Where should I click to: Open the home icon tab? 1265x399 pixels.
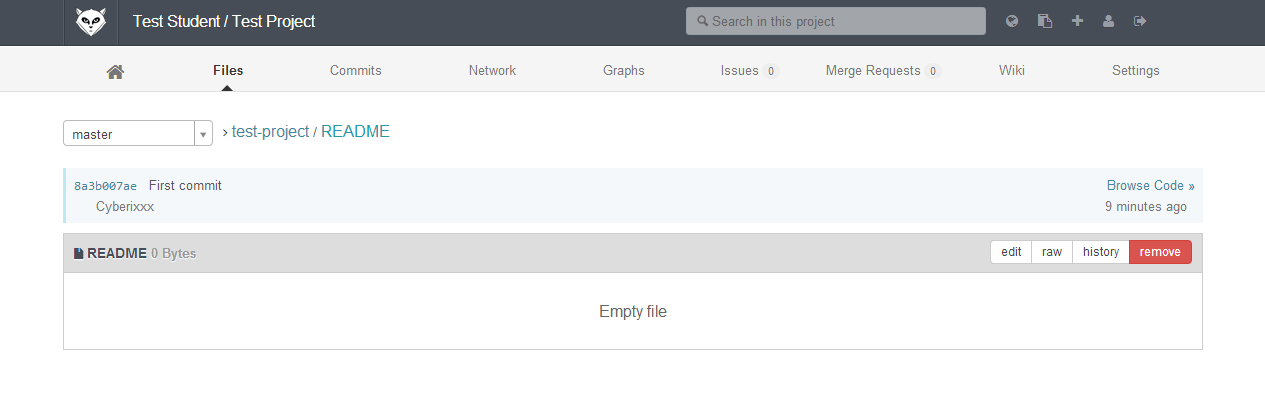tap(115, 71)
